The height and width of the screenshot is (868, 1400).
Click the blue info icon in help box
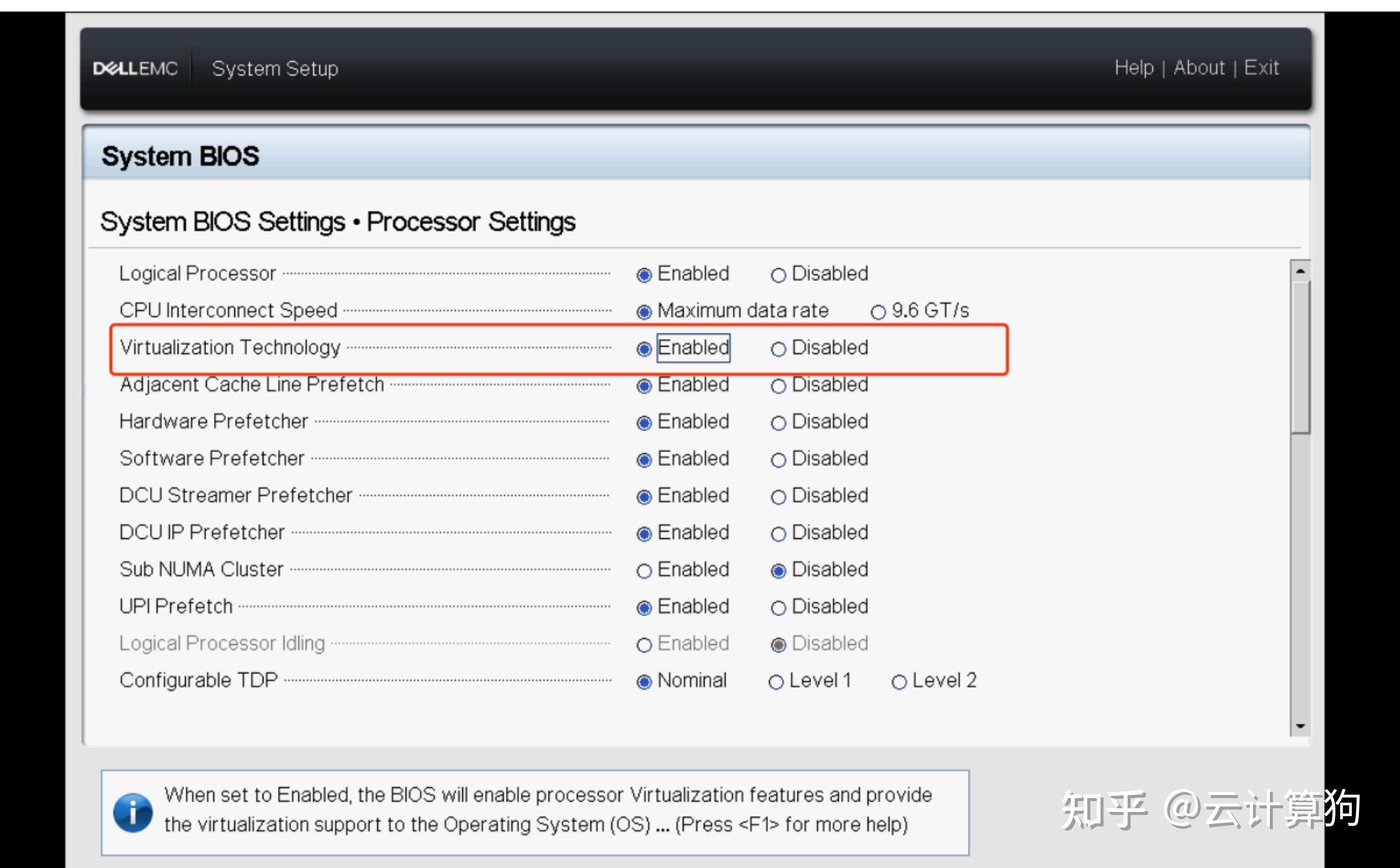(133, 813)
